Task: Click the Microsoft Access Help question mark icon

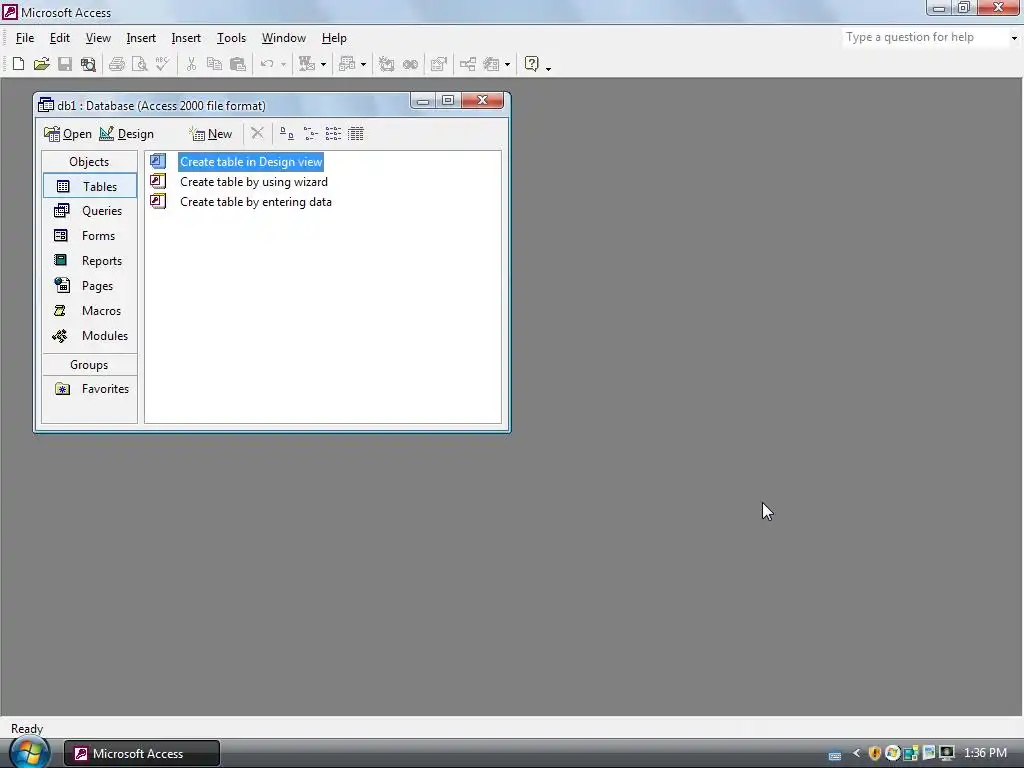Action: pos(532,64)
